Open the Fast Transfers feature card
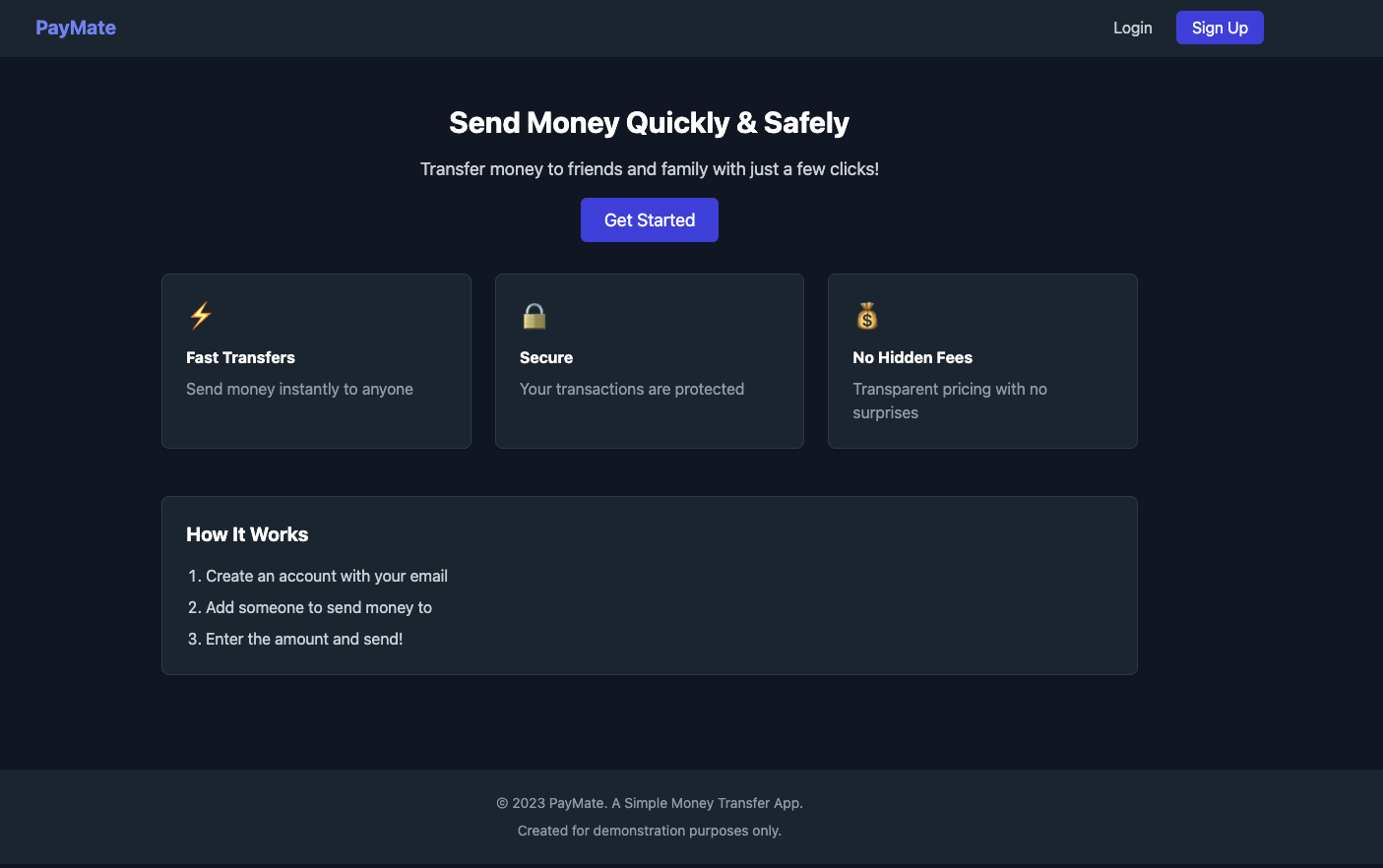 point(316,361)
